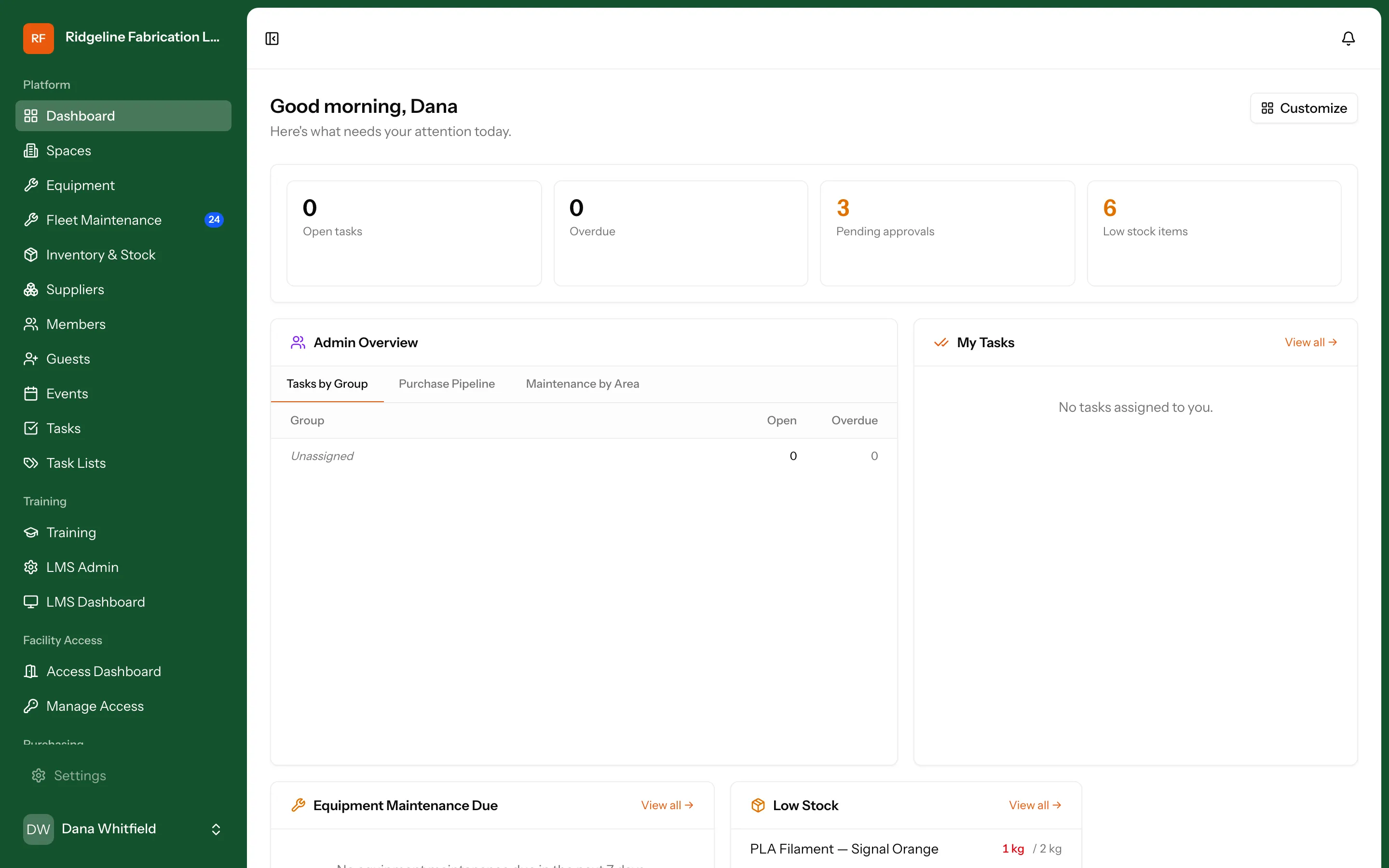Screen dimensions: 1389x868
Task: Expand the Dana Whitfield account switcher chevron
Action: click(216, 829)
